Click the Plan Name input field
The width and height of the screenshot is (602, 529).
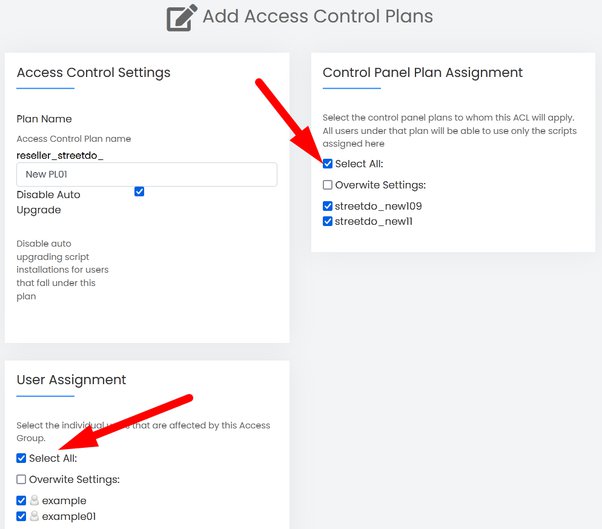tap(147, 174)
